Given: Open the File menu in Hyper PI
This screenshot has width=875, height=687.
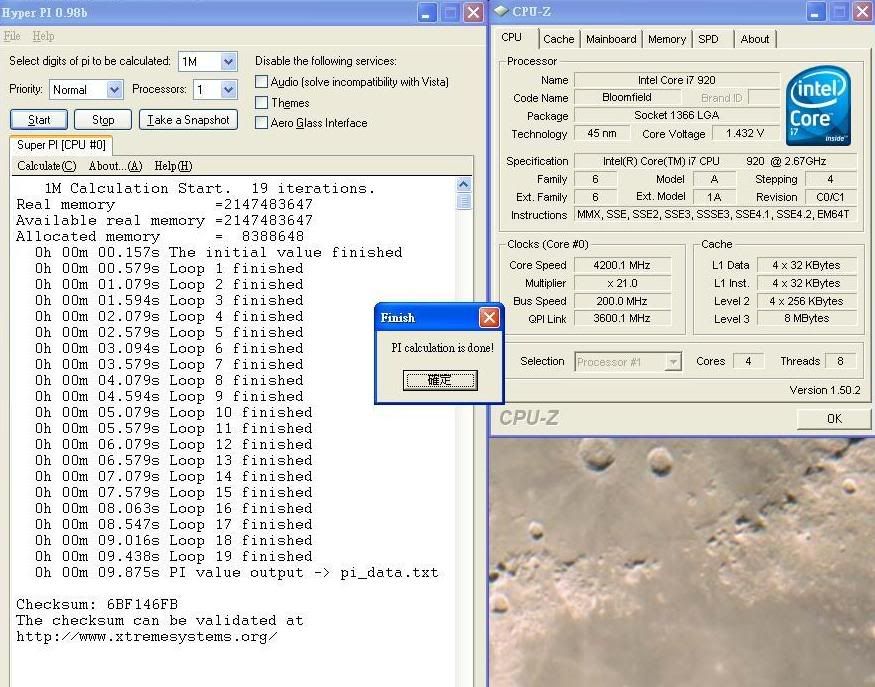Looking at the screenshot, I should 12,36.
